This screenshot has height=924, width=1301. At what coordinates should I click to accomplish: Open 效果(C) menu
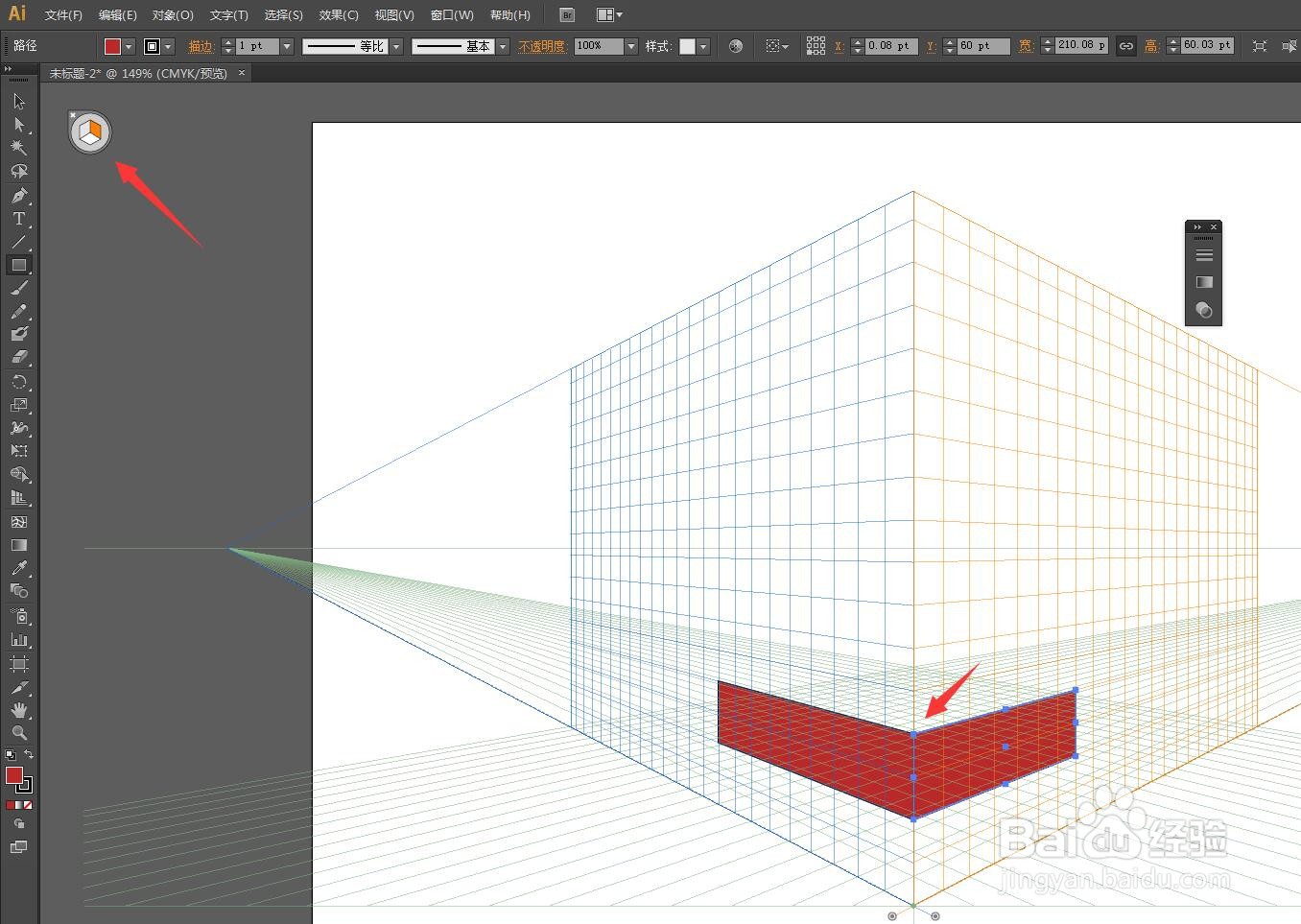(x=339, y=15)
